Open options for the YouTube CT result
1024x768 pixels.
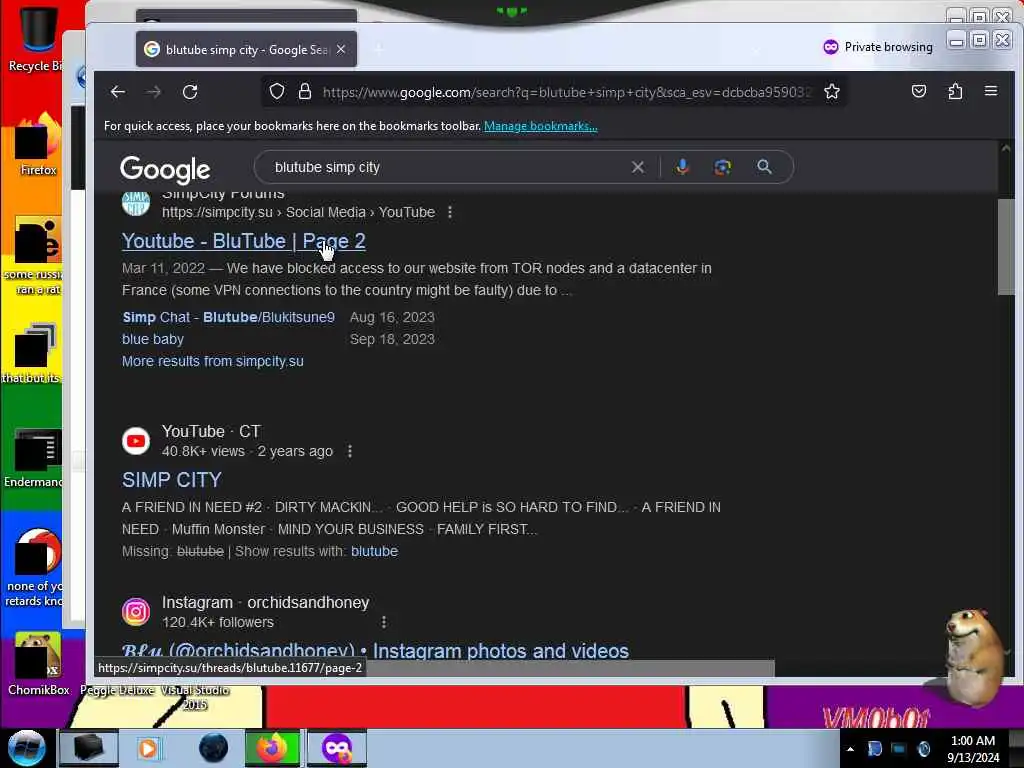(x=350, y=451)
